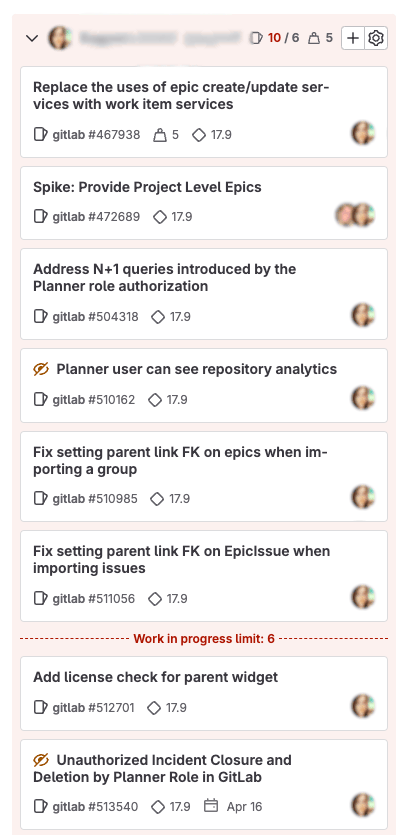Open 'Replace the uses of epic create/update services' issue

(181, 95)
